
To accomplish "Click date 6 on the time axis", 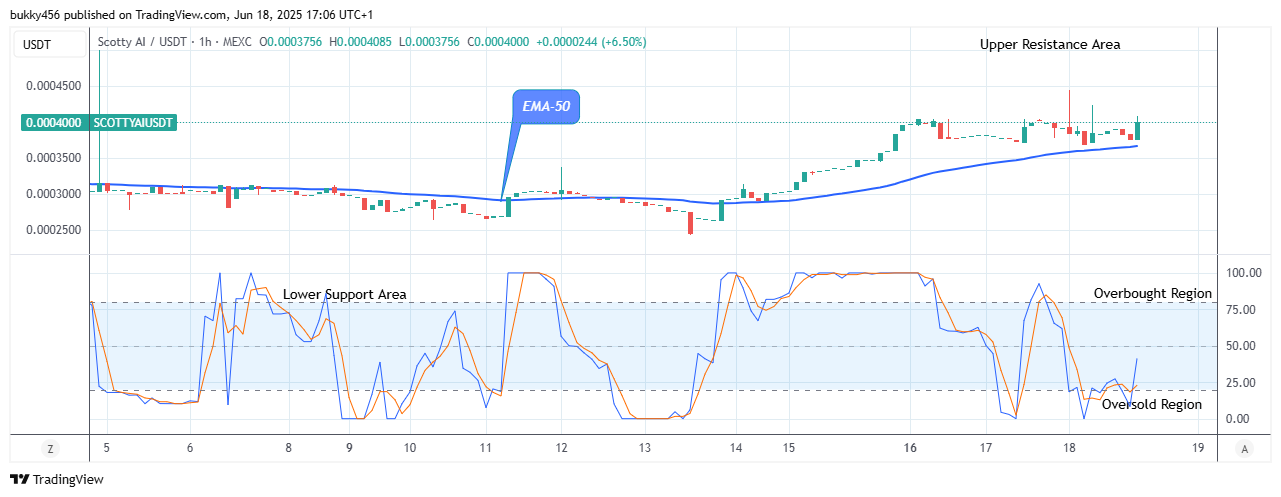I will (x=190, y=449).
